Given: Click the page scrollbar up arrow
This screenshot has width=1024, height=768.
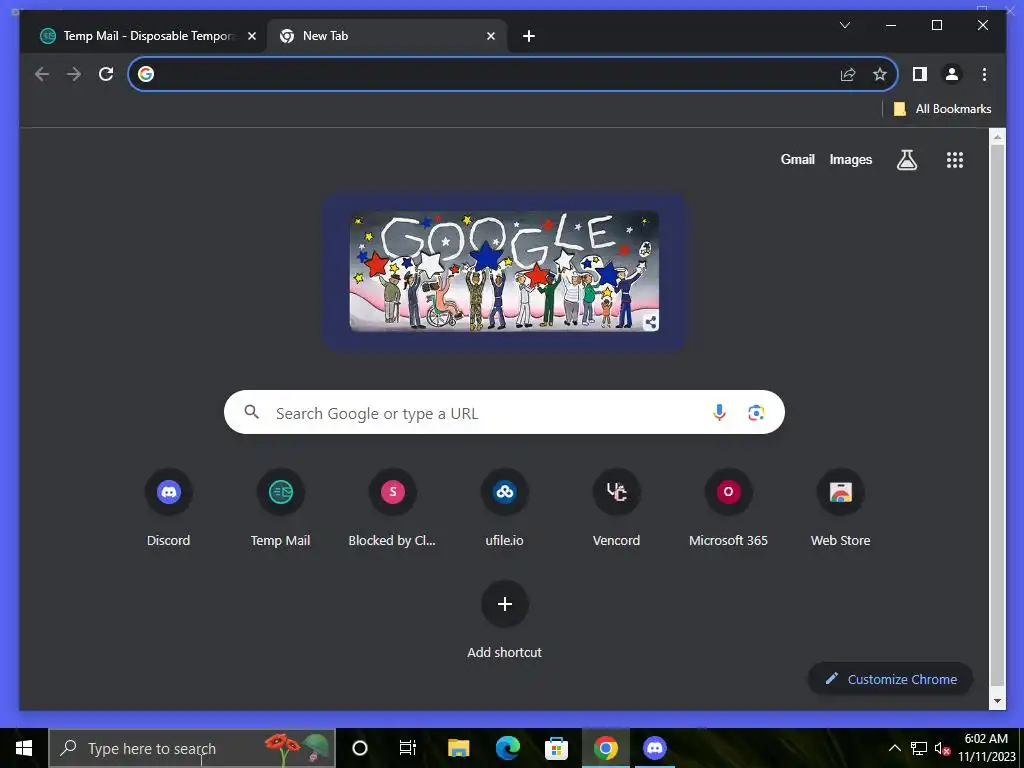Looking at the screenshot, I should pos(997,137).
